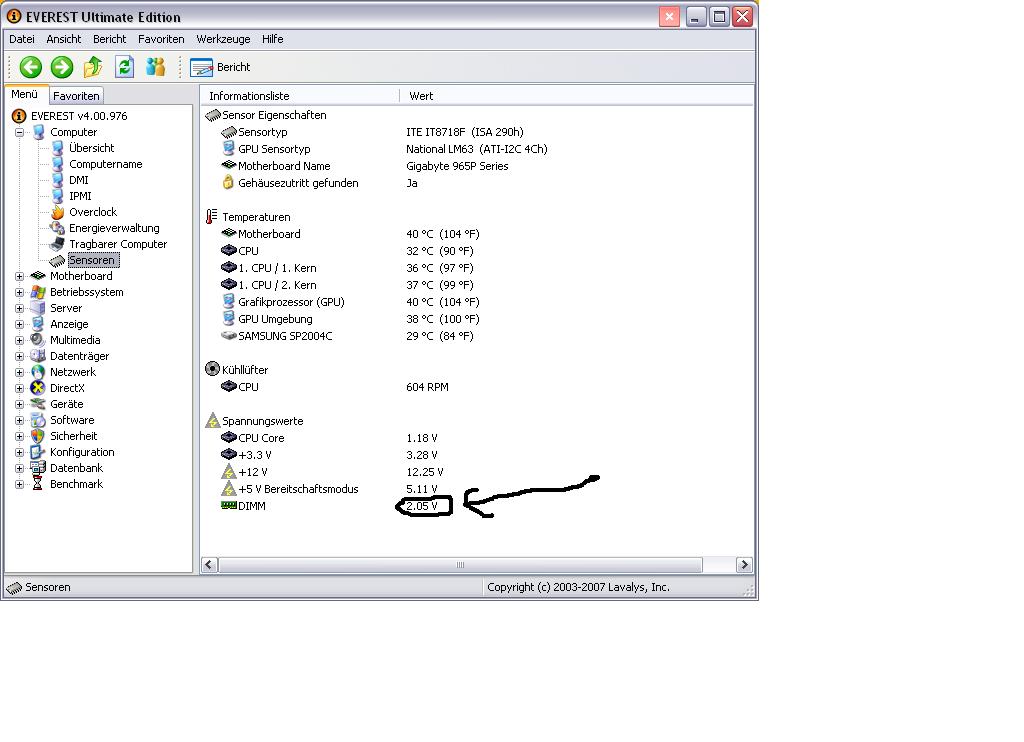
Task: Select the CPU Core voltage row
Action: [329, 438]
